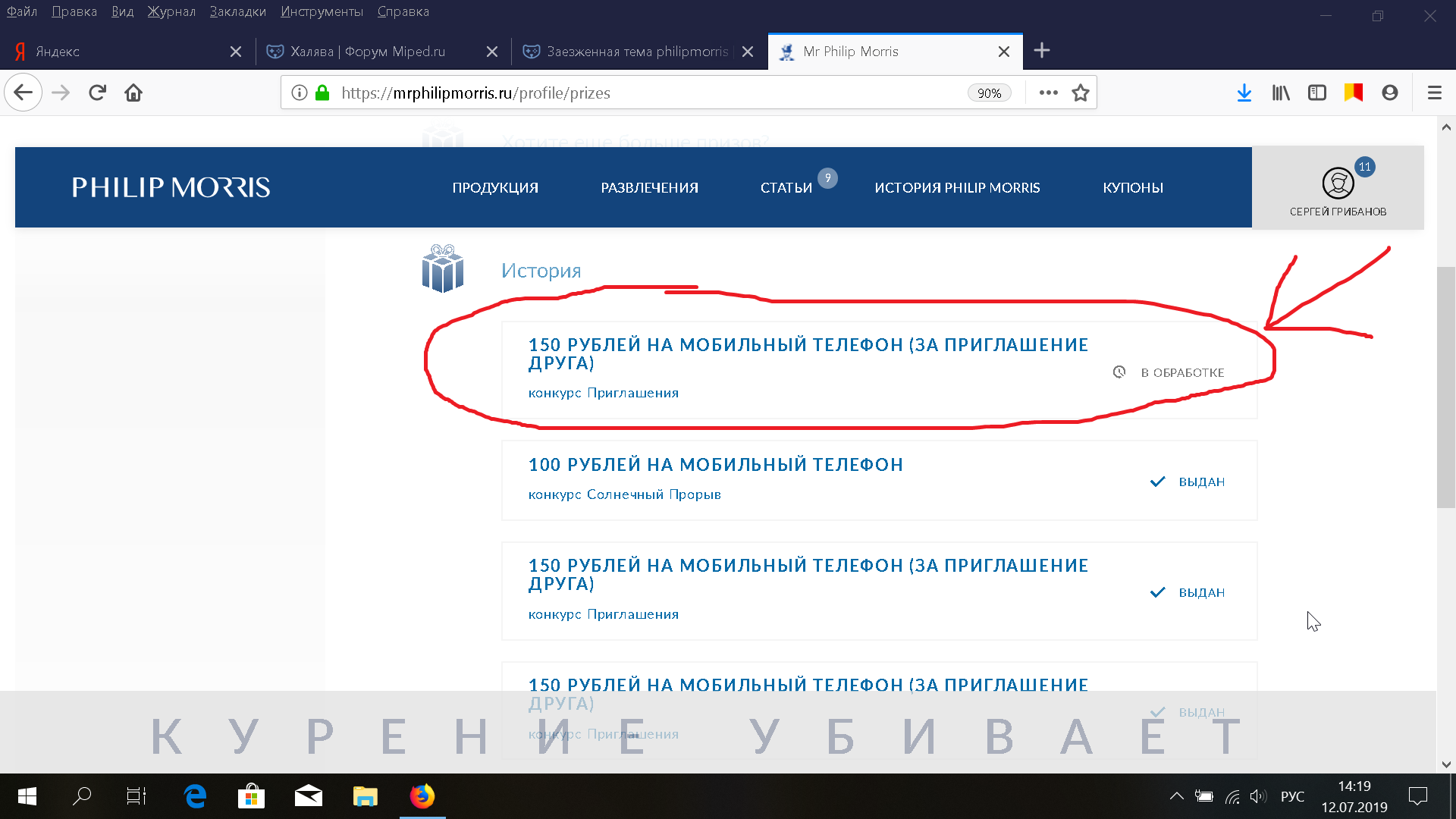Open a new tab with plus button
1456x819 pixels.
click(1042, 51)
